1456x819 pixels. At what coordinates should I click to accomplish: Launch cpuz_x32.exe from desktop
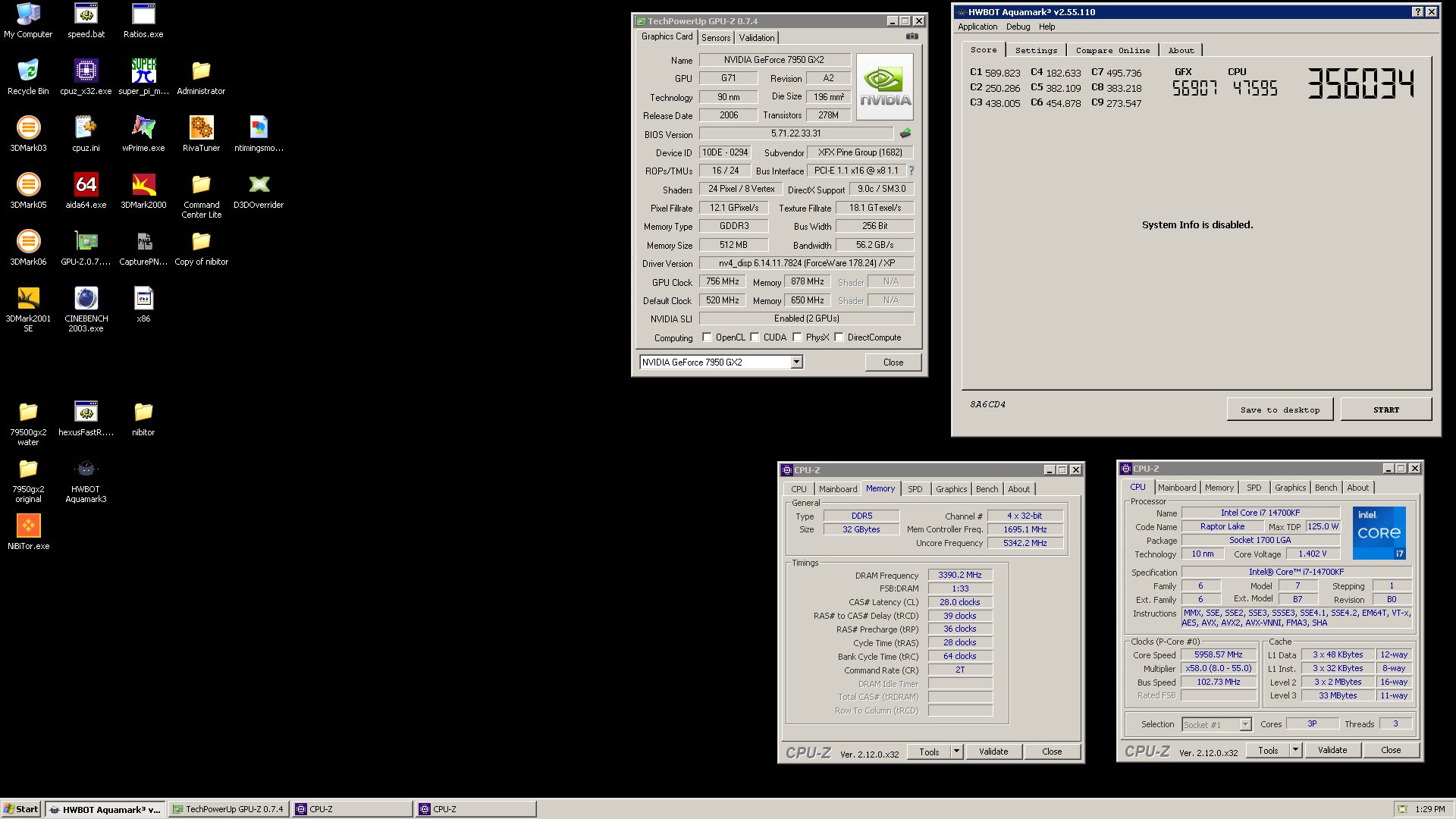pyautogui.click(x=86, y=77)
